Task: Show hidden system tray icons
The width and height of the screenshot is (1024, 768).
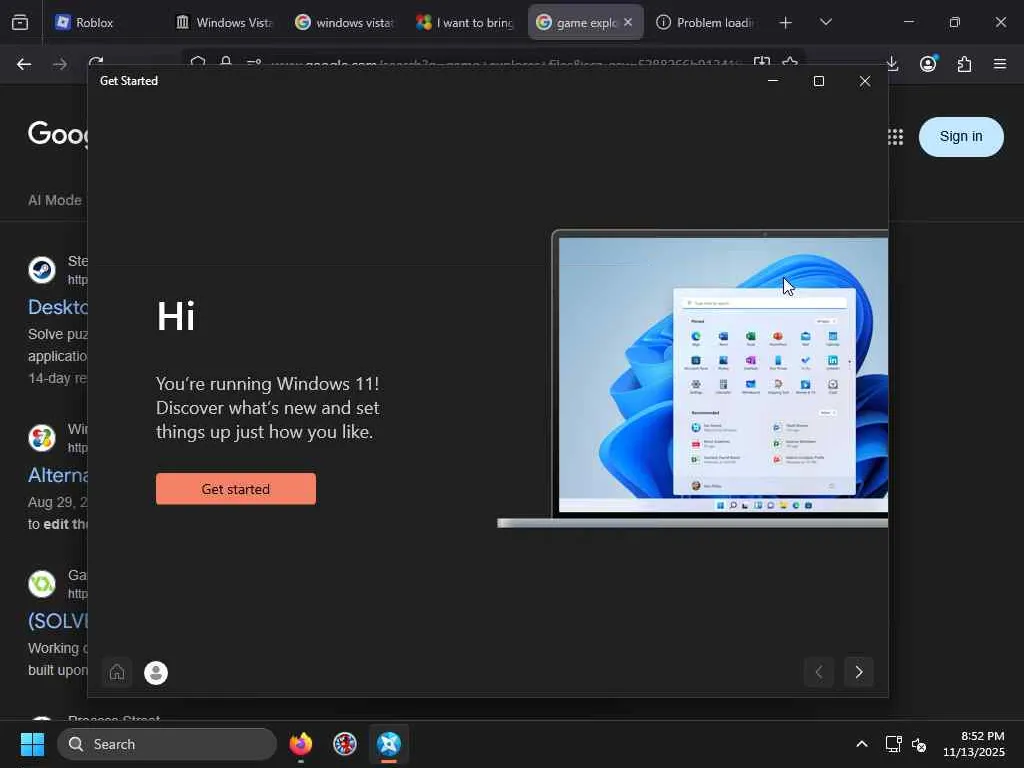Action: coord(862,744)
